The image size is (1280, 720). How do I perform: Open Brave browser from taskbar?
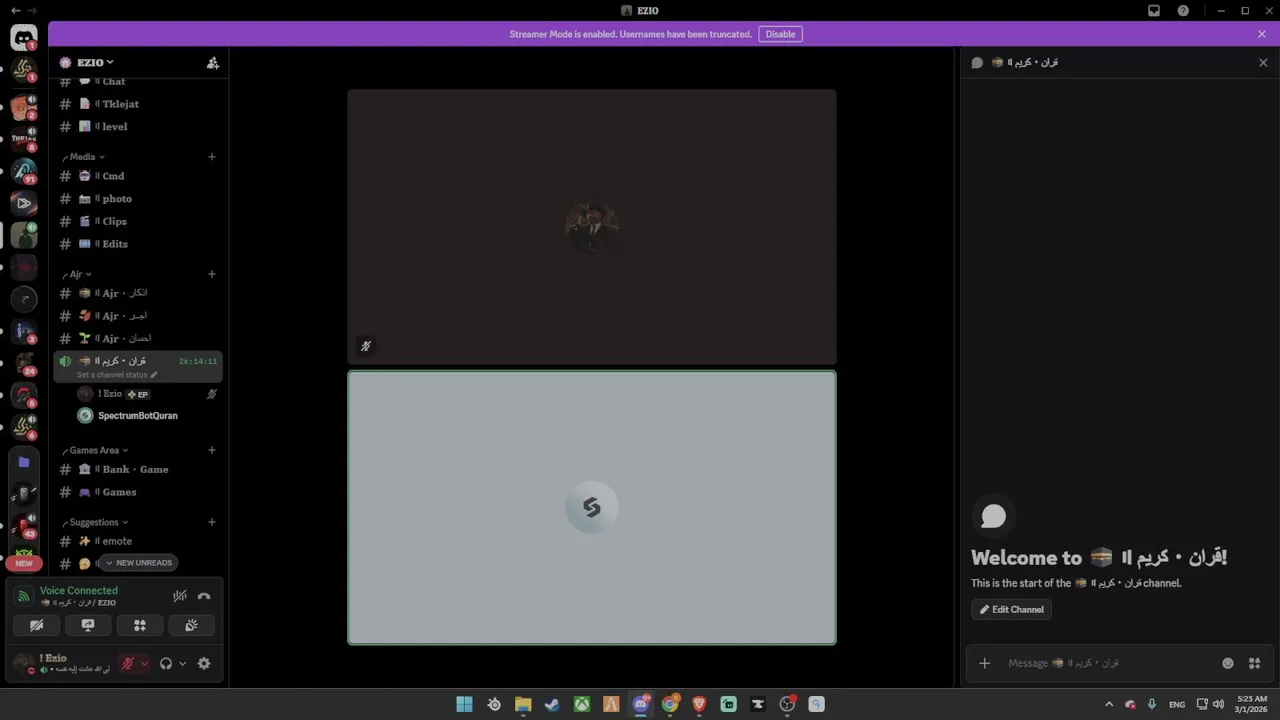pyautogui.click(x=699, y=704)
